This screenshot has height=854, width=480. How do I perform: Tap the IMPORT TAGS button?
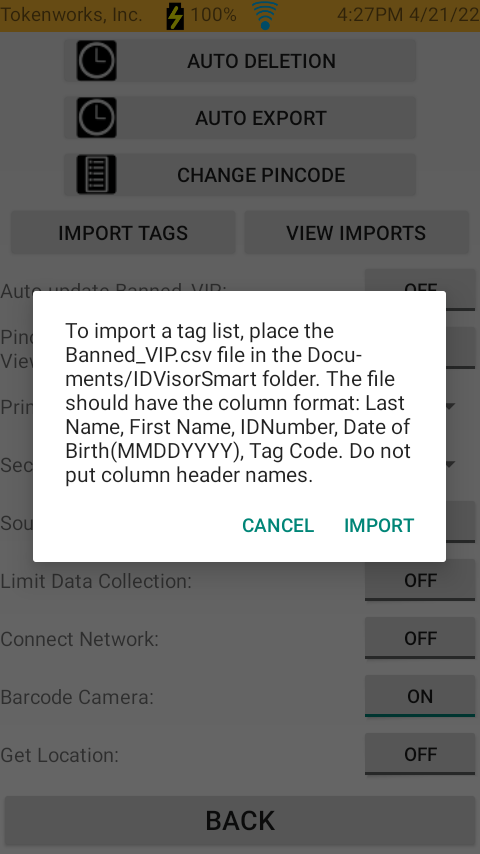pyautogui.click(x=123, y=233)
